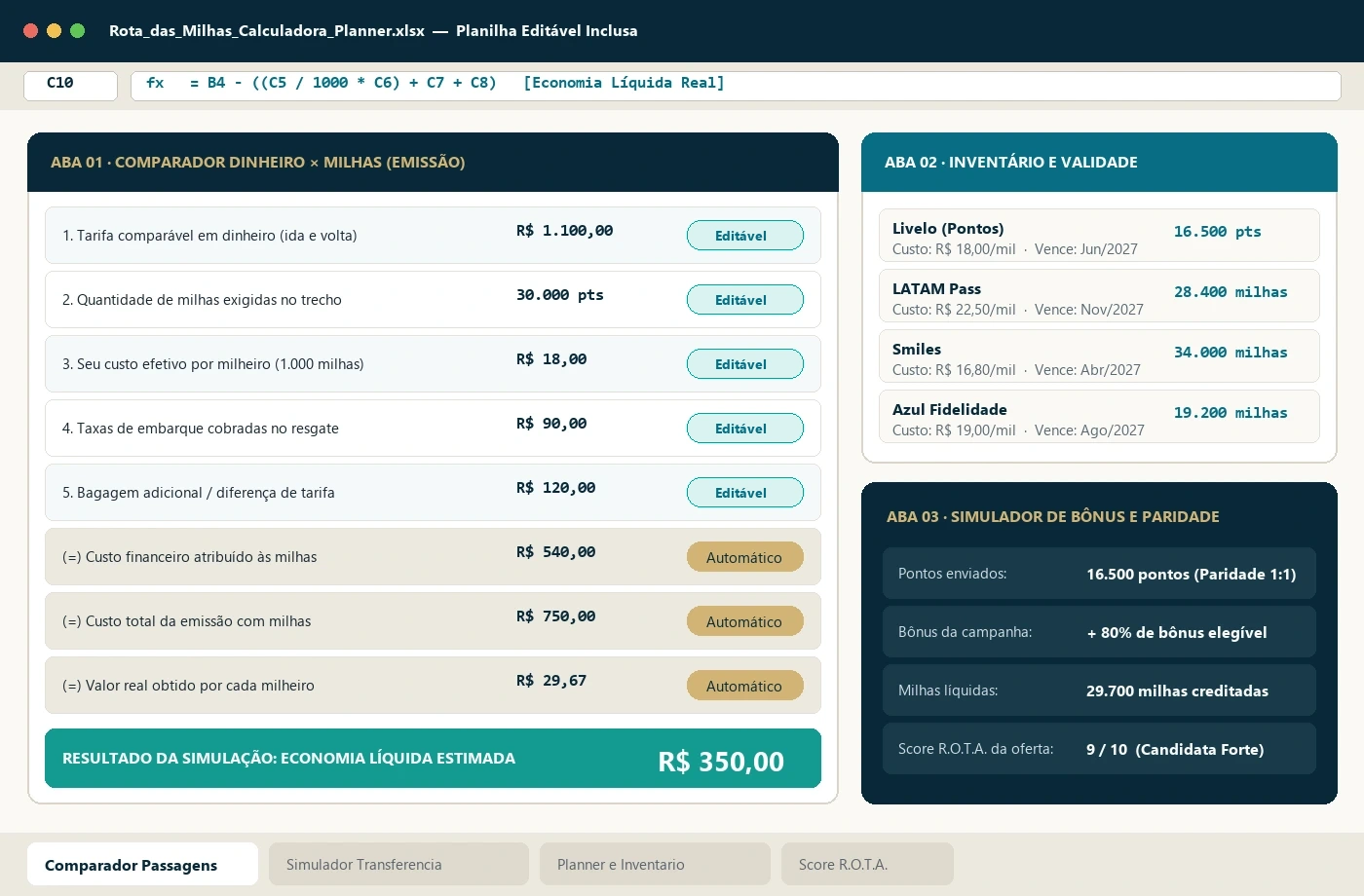This screenshot has height=896, width=1364.
Task: Select the Smiles inventory row
Action: click(1099, 356)
